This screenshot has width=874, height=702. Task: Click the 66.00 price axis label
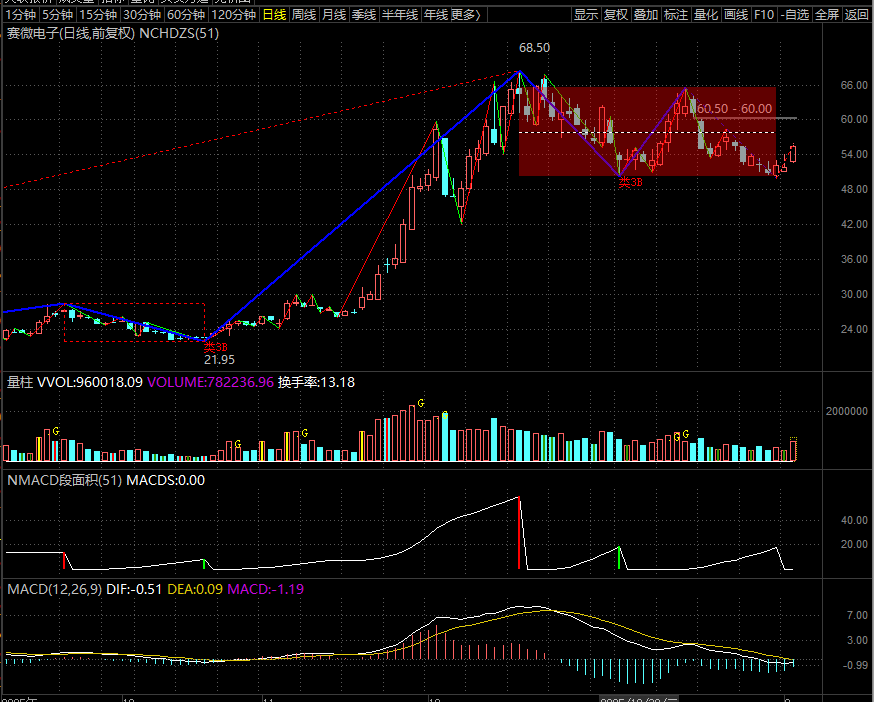click(854, 85)
